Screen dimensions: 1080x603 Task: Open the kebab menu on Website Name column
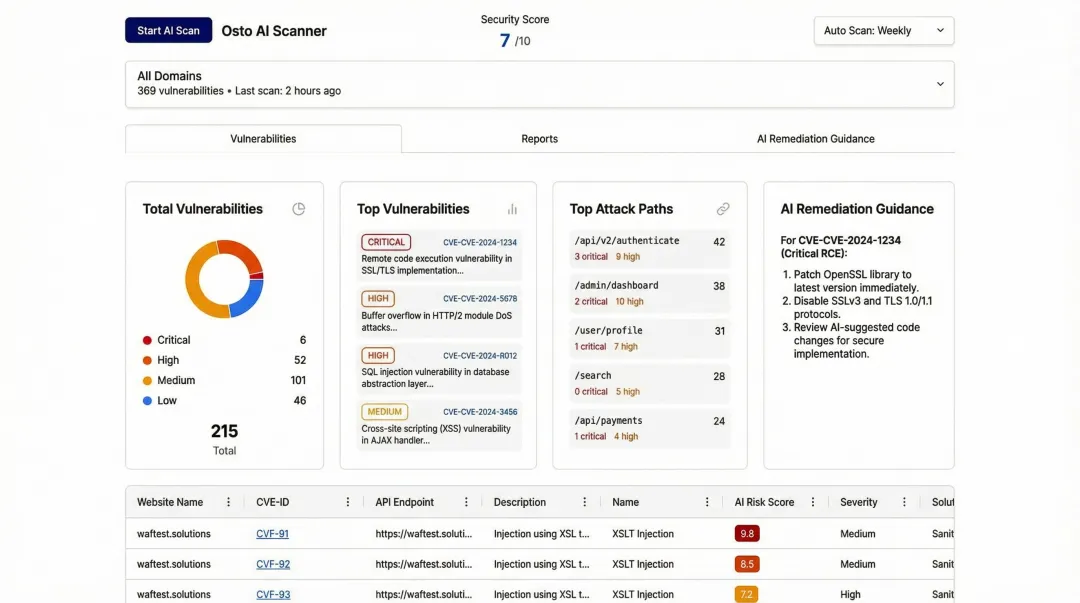click(x=227, y=501)
